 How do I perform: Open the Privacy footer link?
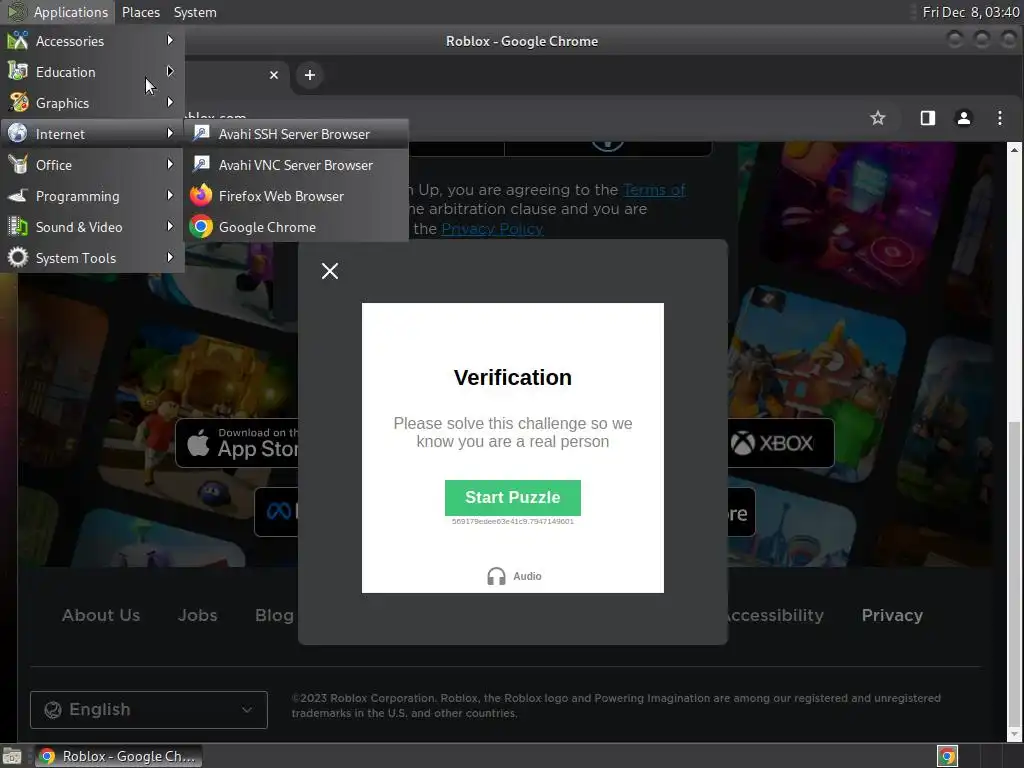[892, 615]
